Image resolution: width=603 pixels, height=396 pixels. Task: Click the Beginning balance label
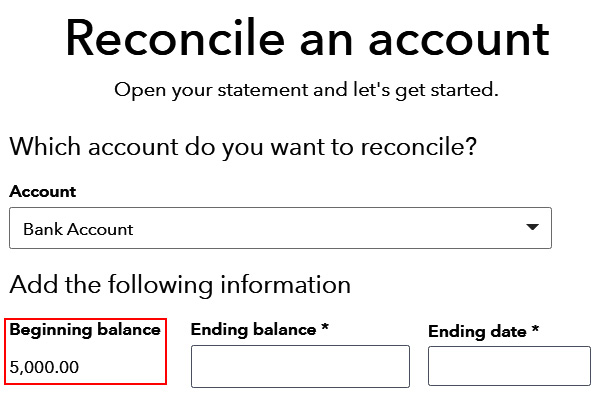[85, 330]
